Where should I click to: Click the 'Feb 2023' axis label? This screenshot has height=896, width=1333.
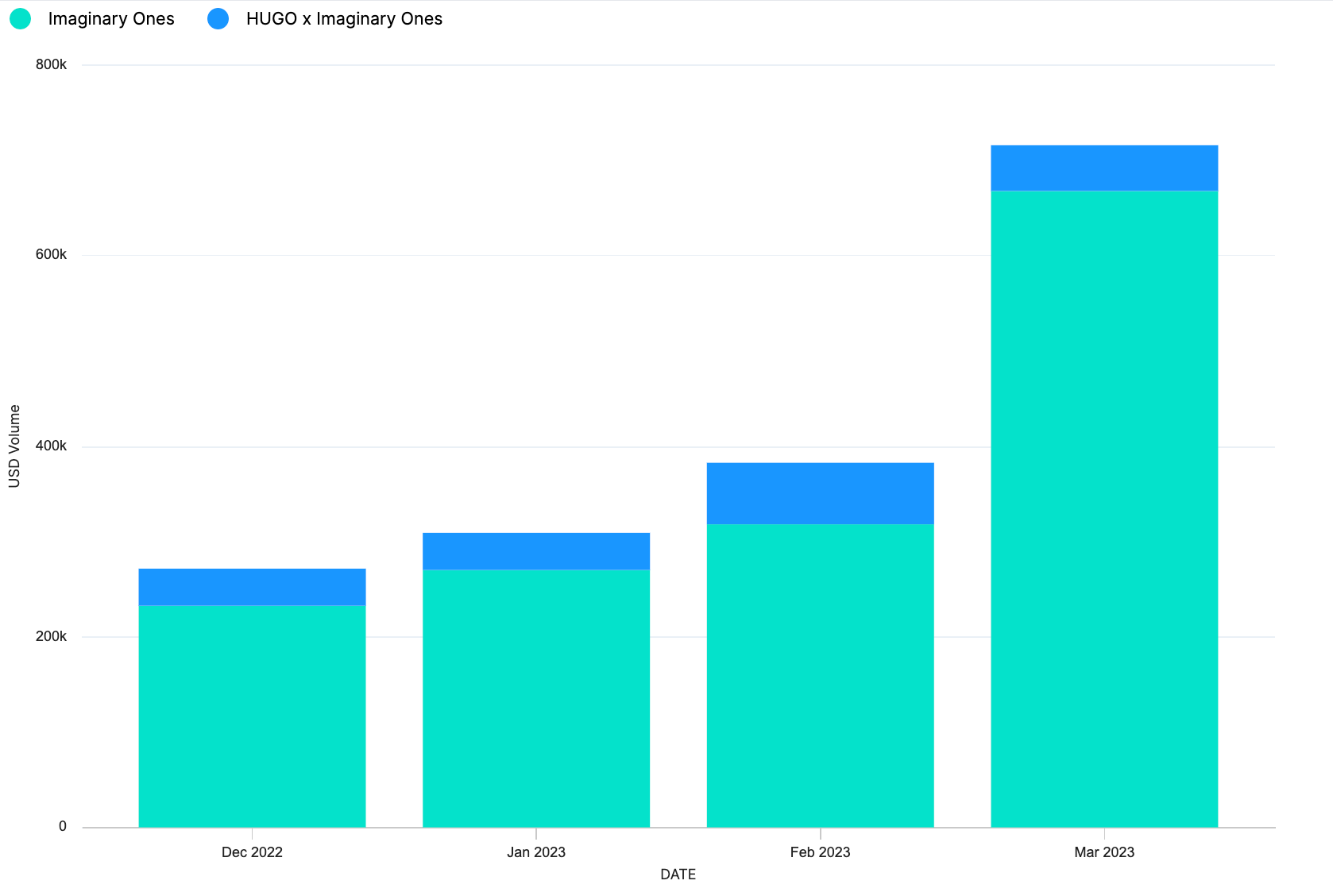click(820, 852)
